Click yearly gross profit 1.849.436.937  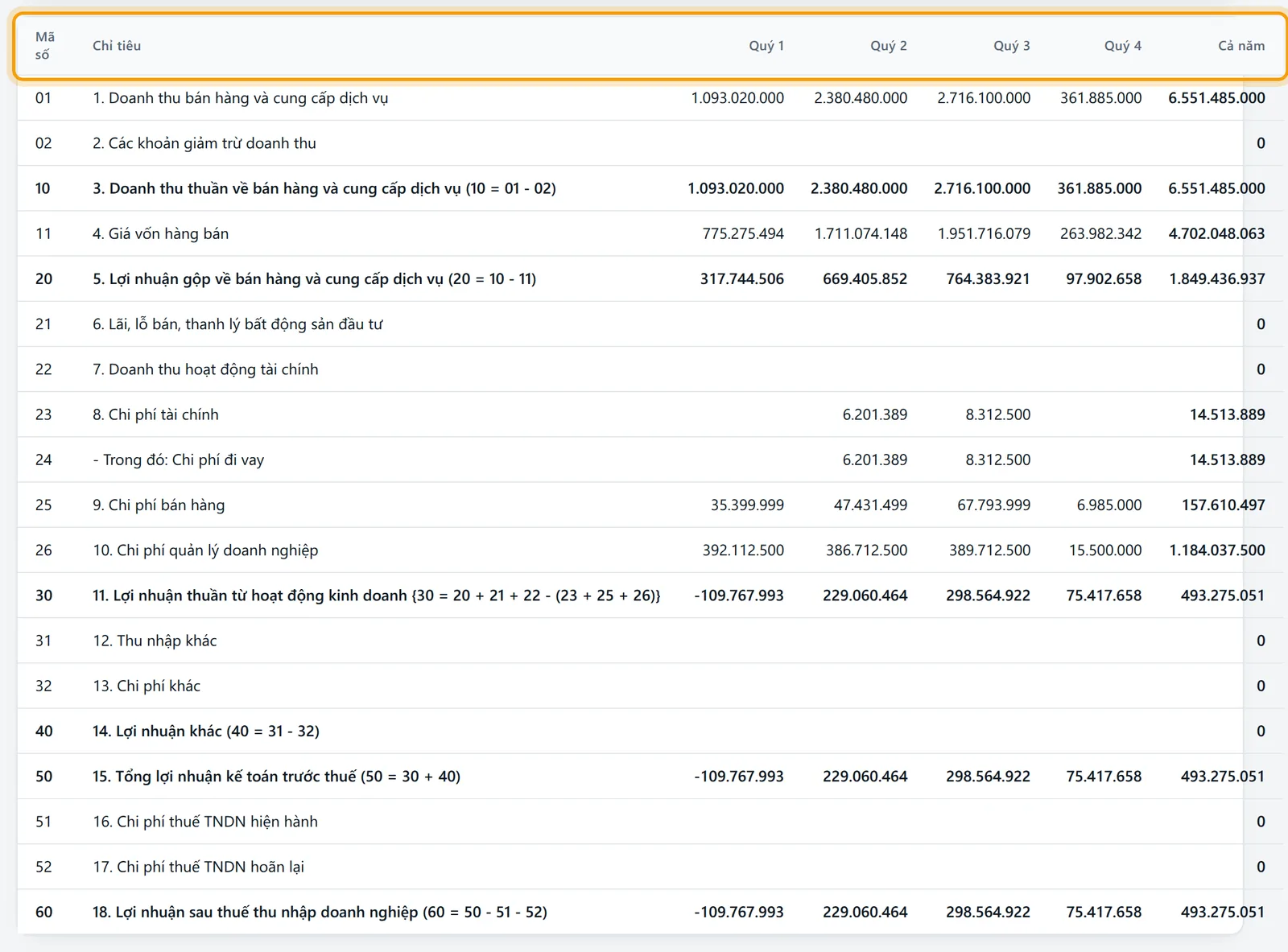[1217, 279]
